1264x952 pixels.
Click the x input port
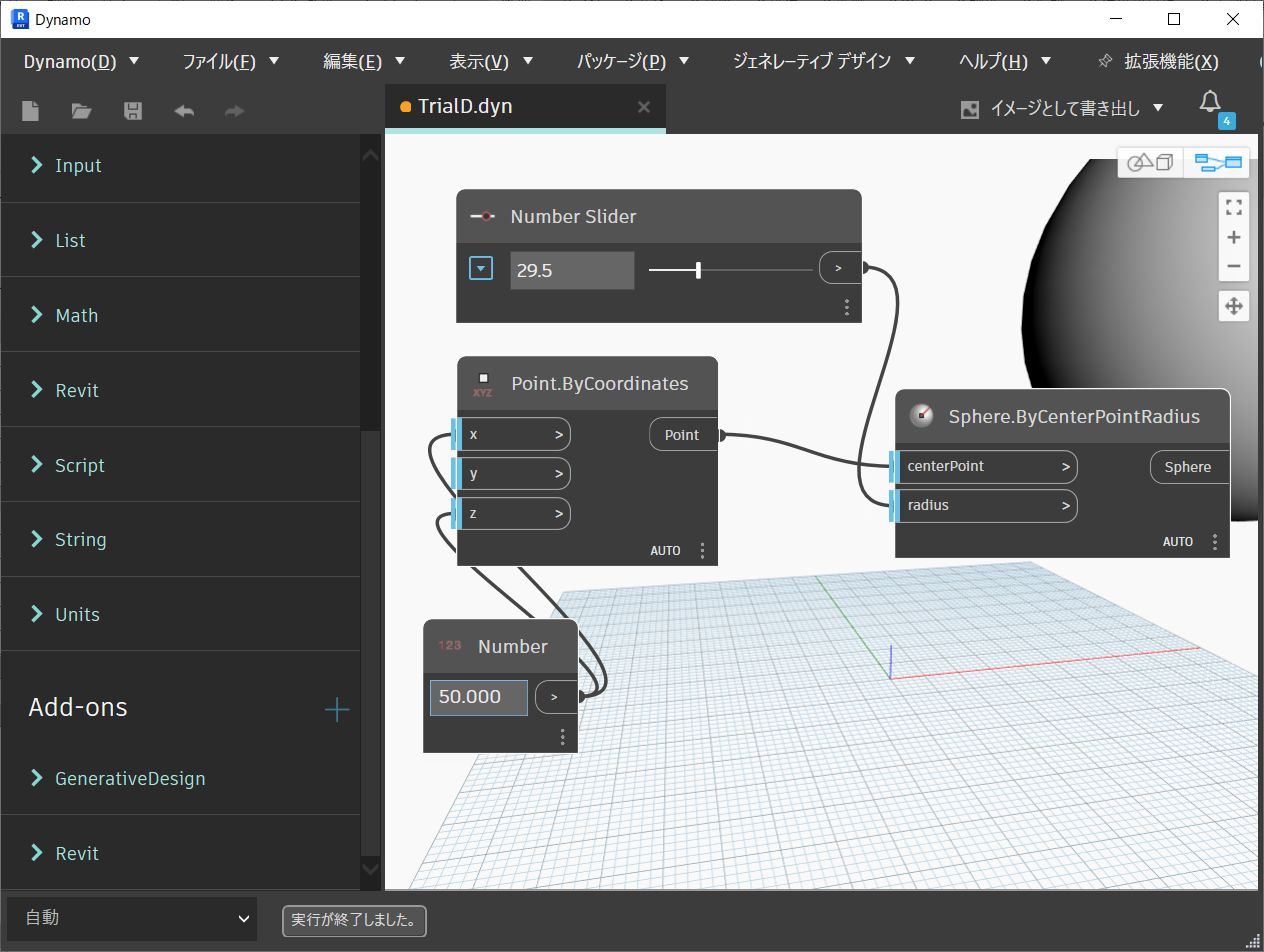(x=512, y=435)
